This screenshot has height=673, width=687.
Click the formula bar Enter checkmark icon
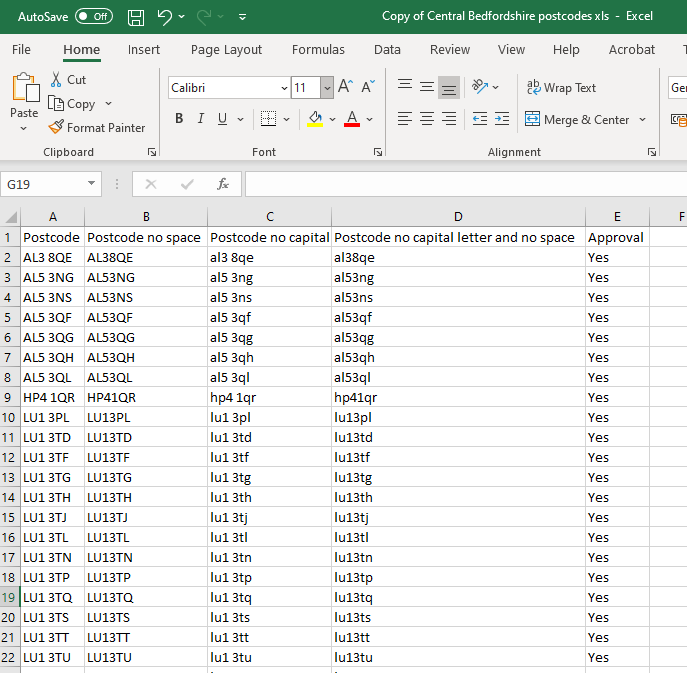pyautogui.click(x=187, y=184)
